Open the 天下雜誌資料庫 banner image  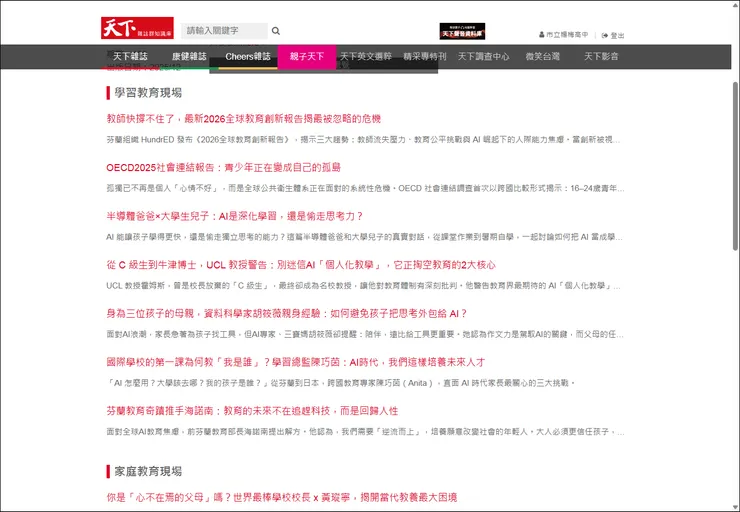462,31
